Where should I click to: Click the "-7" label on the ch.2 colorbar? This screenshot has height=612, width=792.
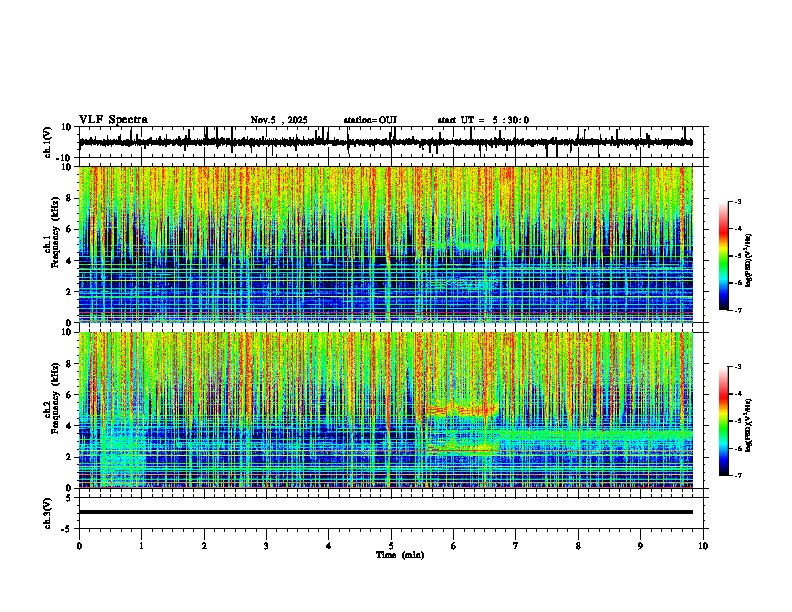[x=738, y=475]
